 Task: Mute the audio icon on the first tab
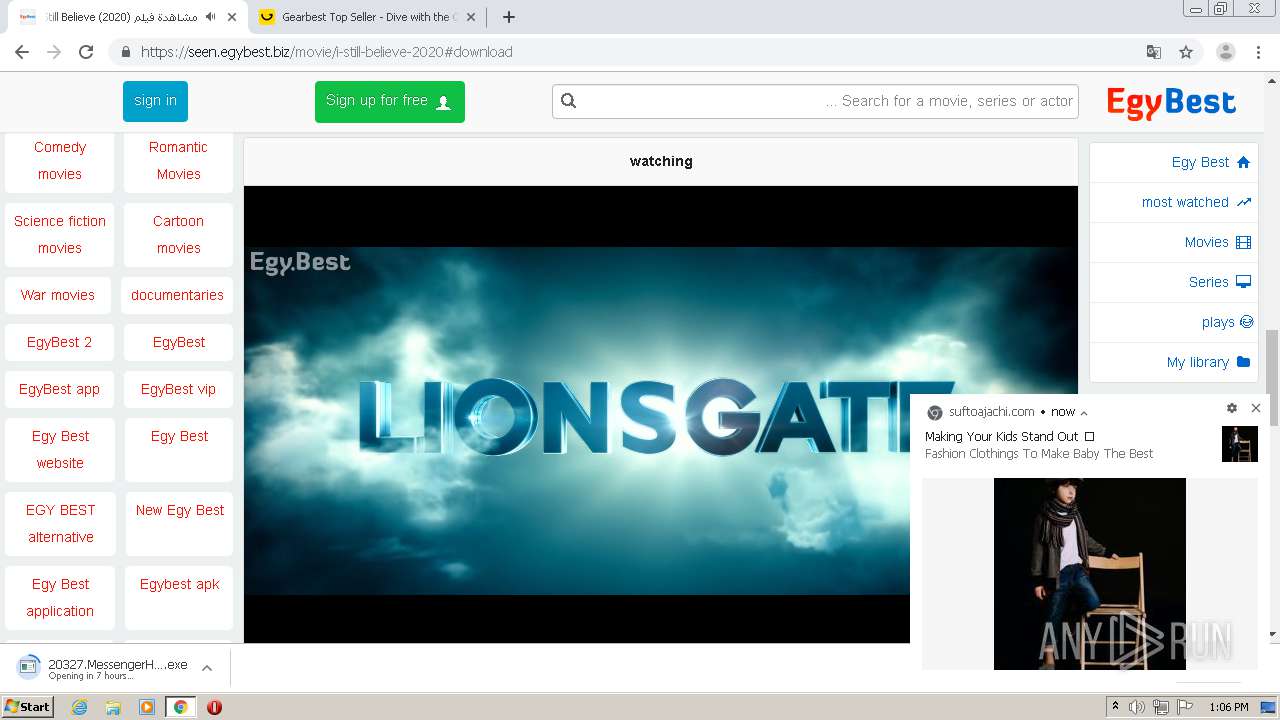(210, 17)
